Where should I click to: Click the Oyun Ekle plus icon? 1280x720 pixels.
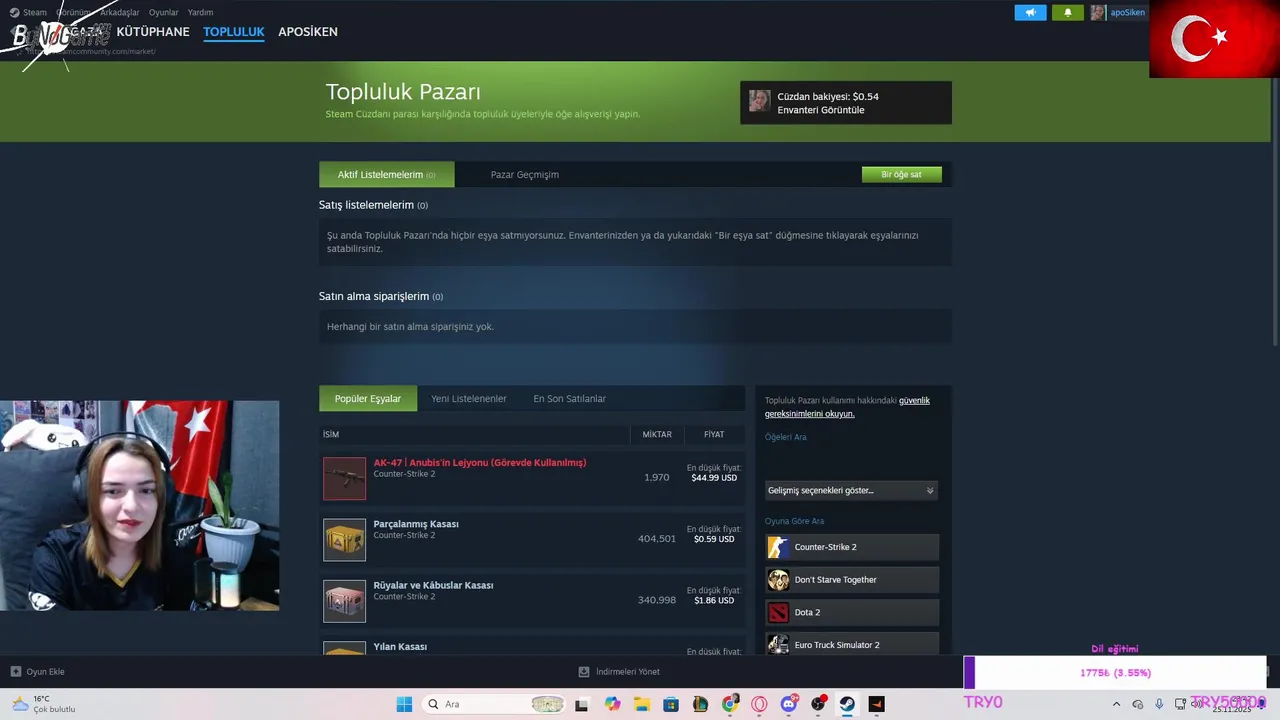click(x=16, y=672)
